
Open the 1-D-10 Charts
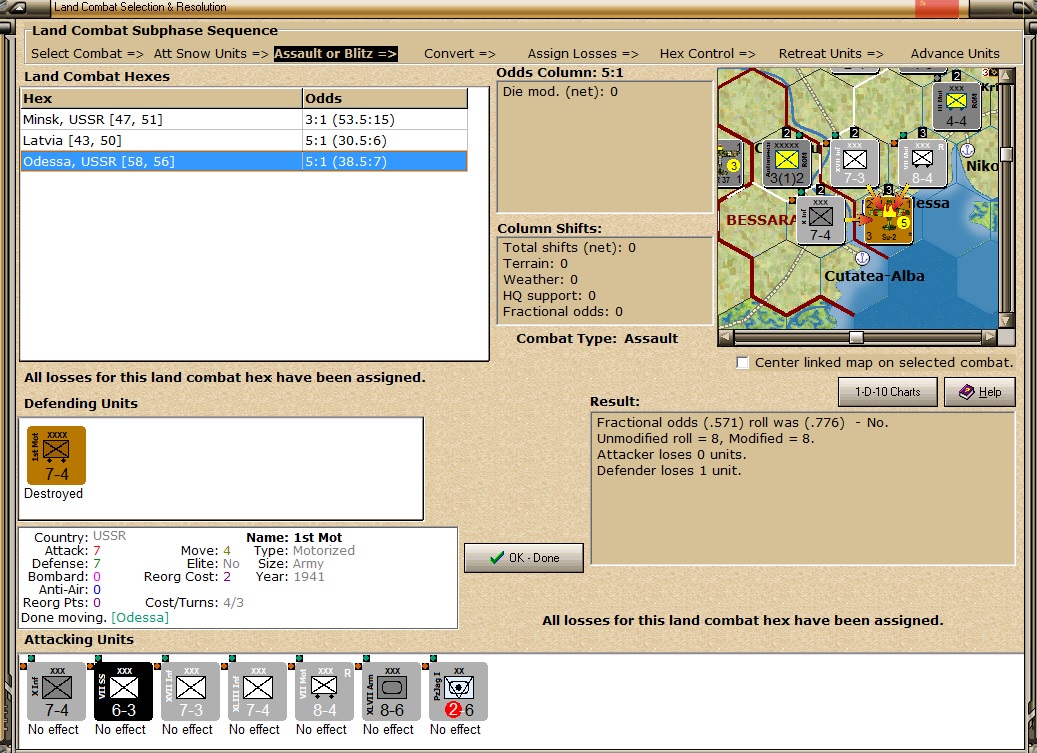pos(888,392)
